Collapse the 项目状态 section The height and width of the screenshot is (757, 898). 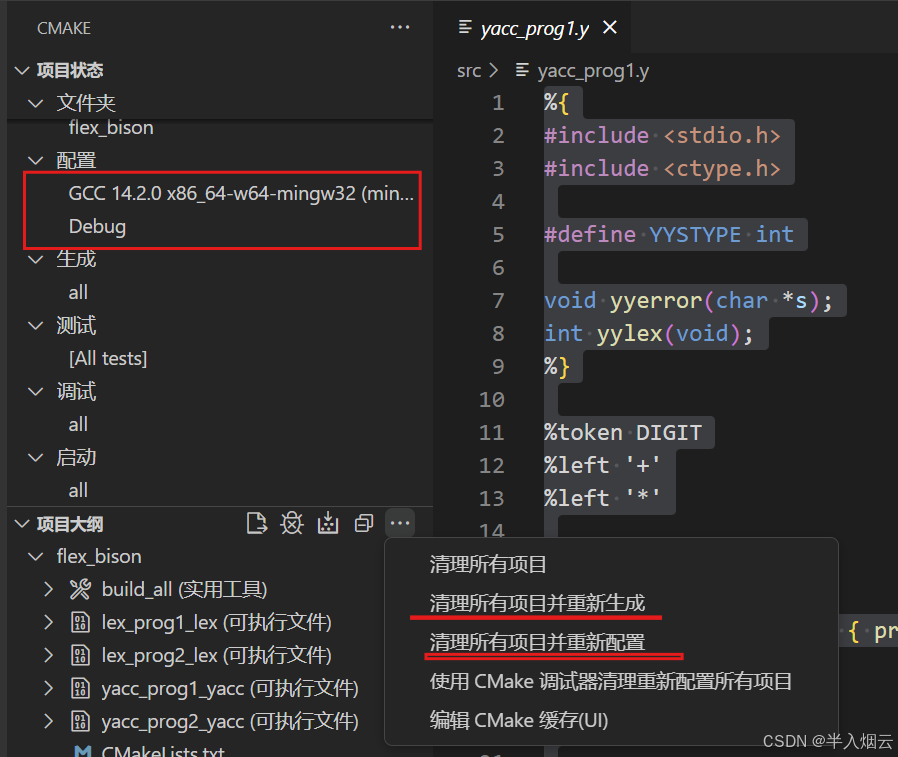click(22, 70)
